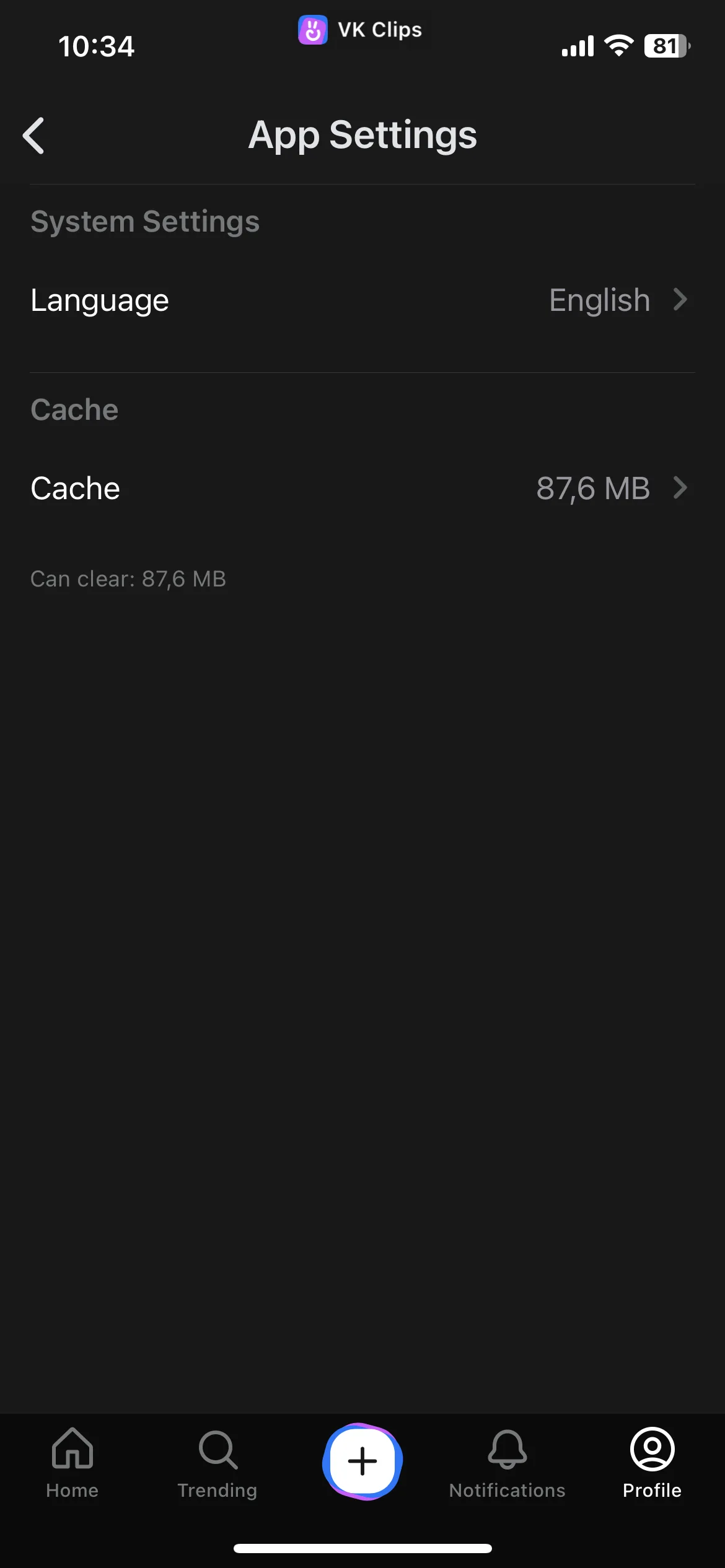725x1568 pixels.
Task: Change the English language value
Action: 600,300
